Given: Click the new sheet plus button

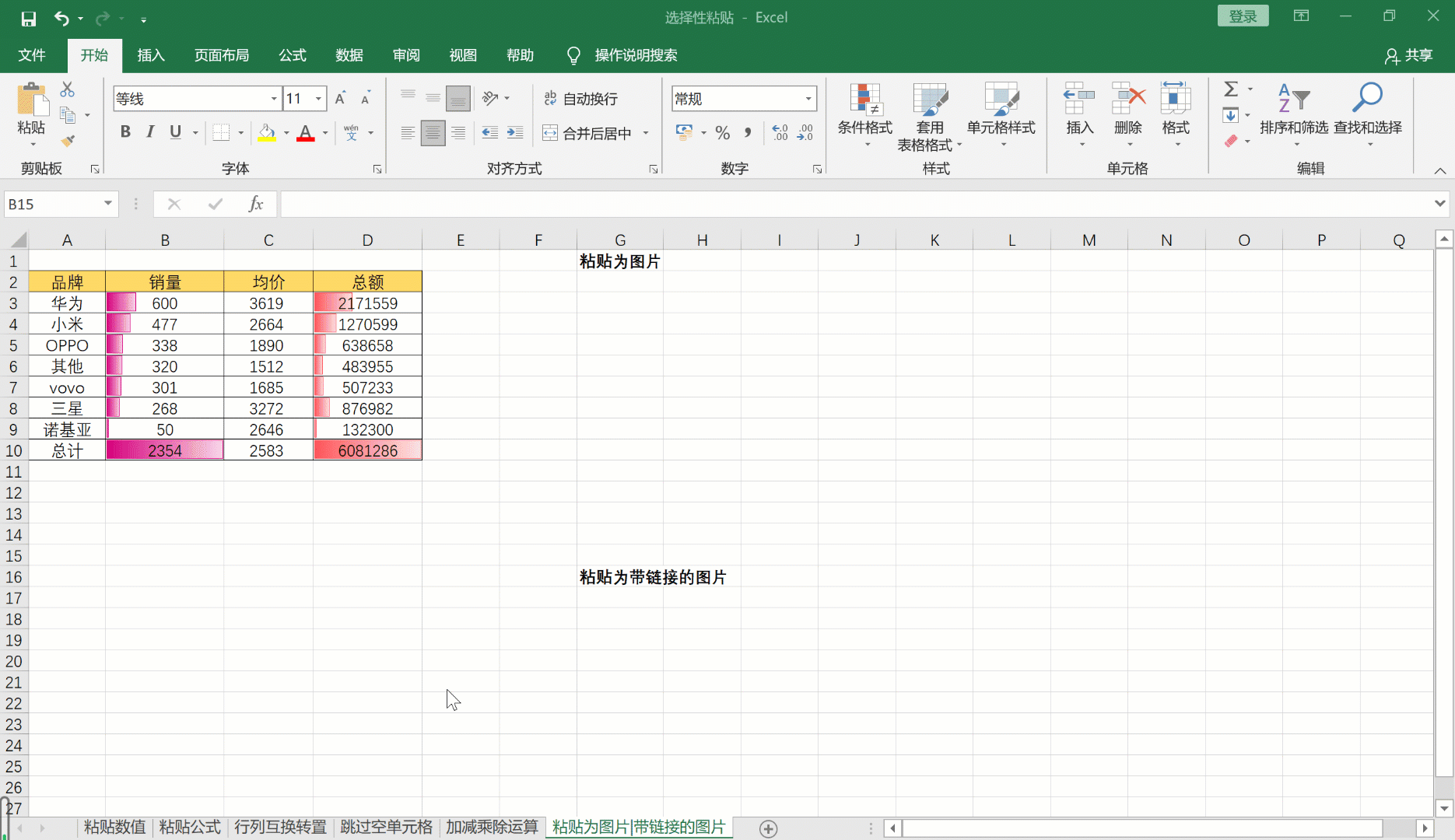Looking at the screenshot, I should 768,829.
